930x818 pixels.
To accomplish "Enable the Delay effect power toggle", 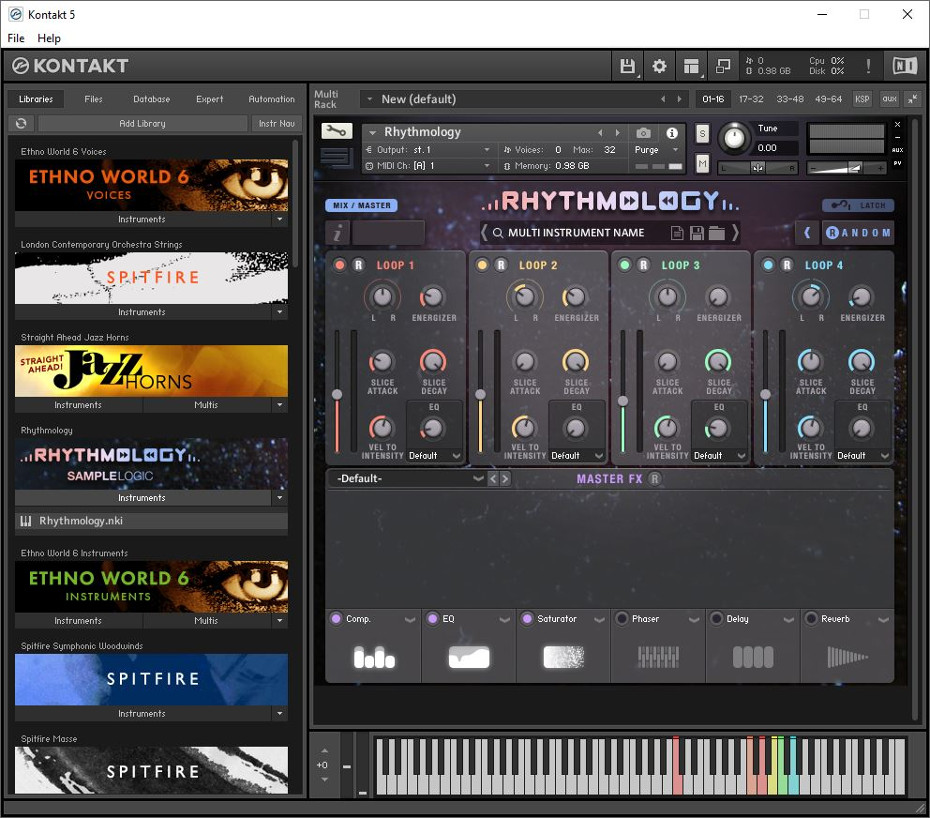I will (716, 619).
